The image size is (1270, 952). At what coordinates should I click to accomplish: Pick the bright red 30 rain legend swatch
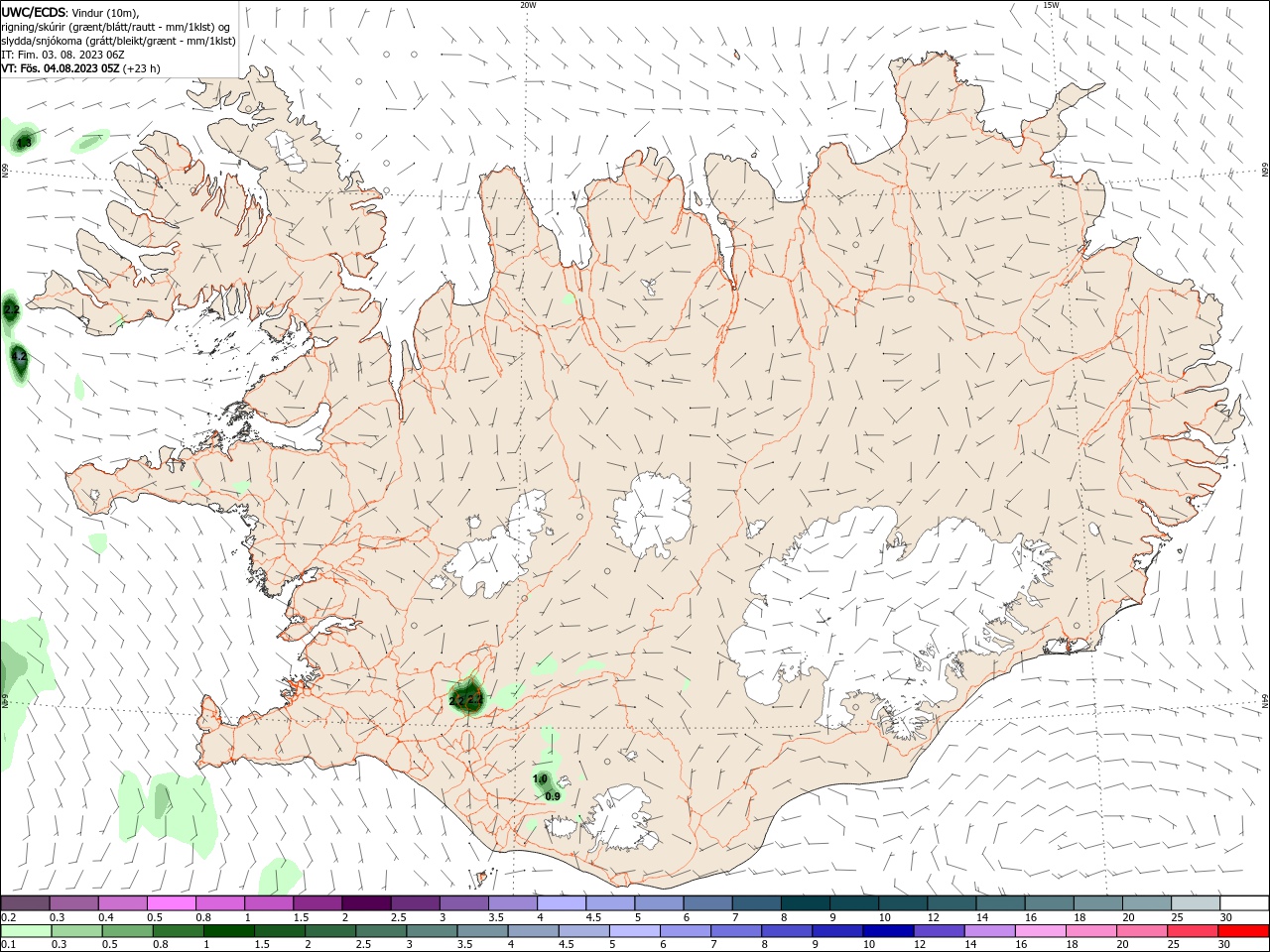[x=1243, y=931]
